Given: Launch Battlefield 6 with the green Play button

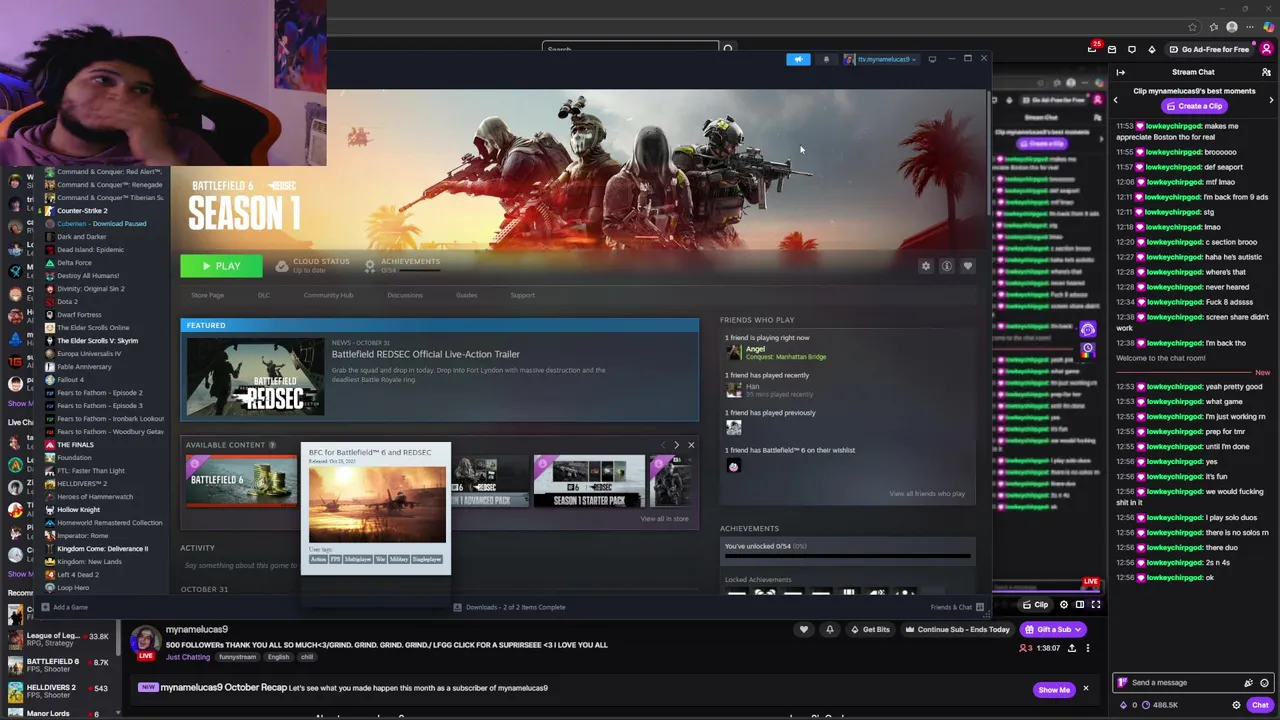Looking at the screenshot, I should 221,266.
